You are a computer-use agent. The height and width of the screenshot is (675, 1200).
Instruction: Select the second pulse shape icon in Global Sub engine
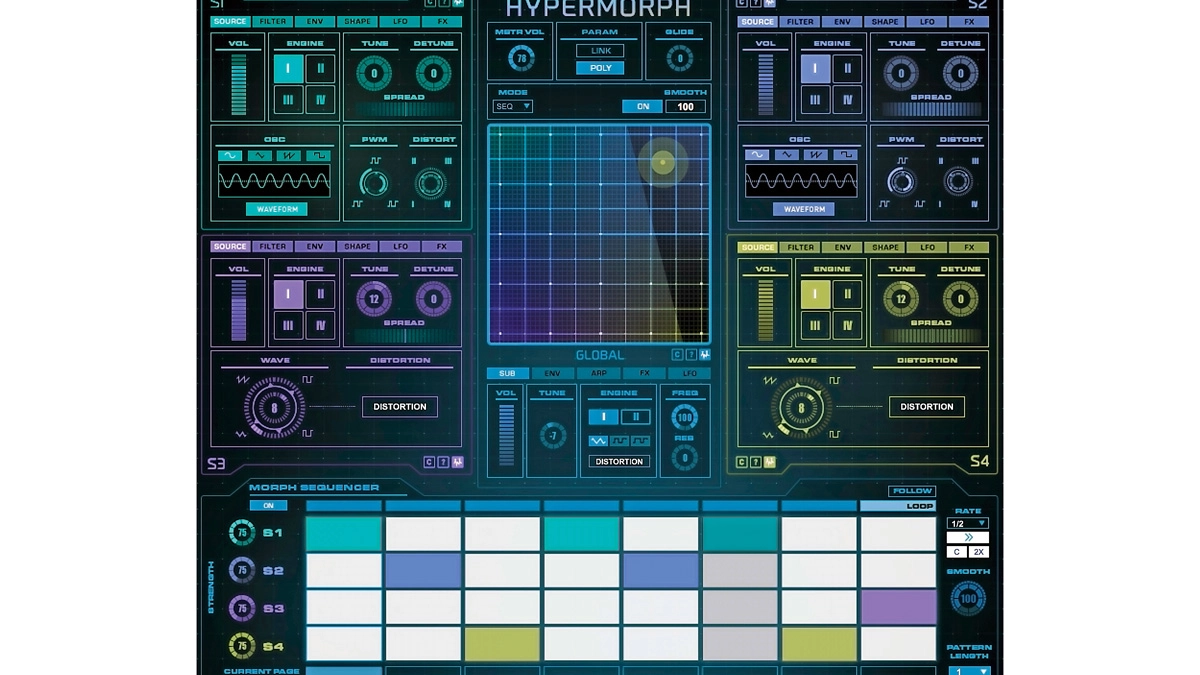pos(619,441)
